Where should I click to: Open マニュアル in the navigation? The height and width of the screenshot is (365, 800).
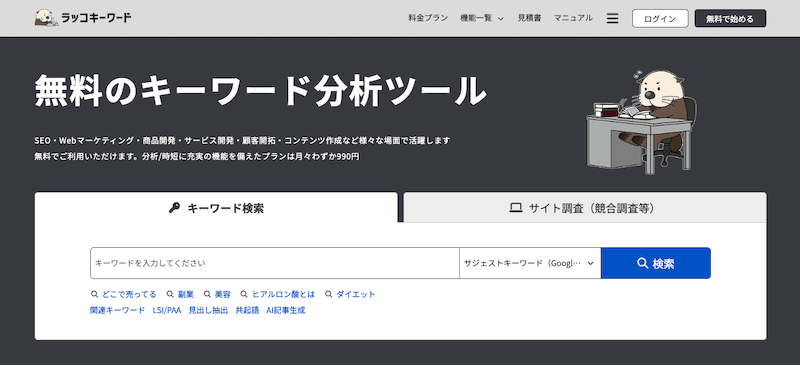pyautogui.click(x=573, y=18)
